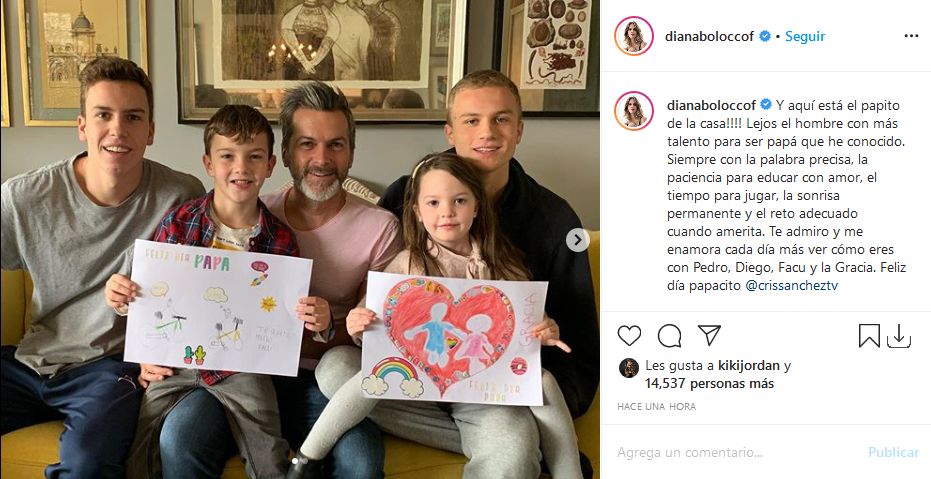
Task: Download the post with the download arrow icon
Action: point(899,337)
